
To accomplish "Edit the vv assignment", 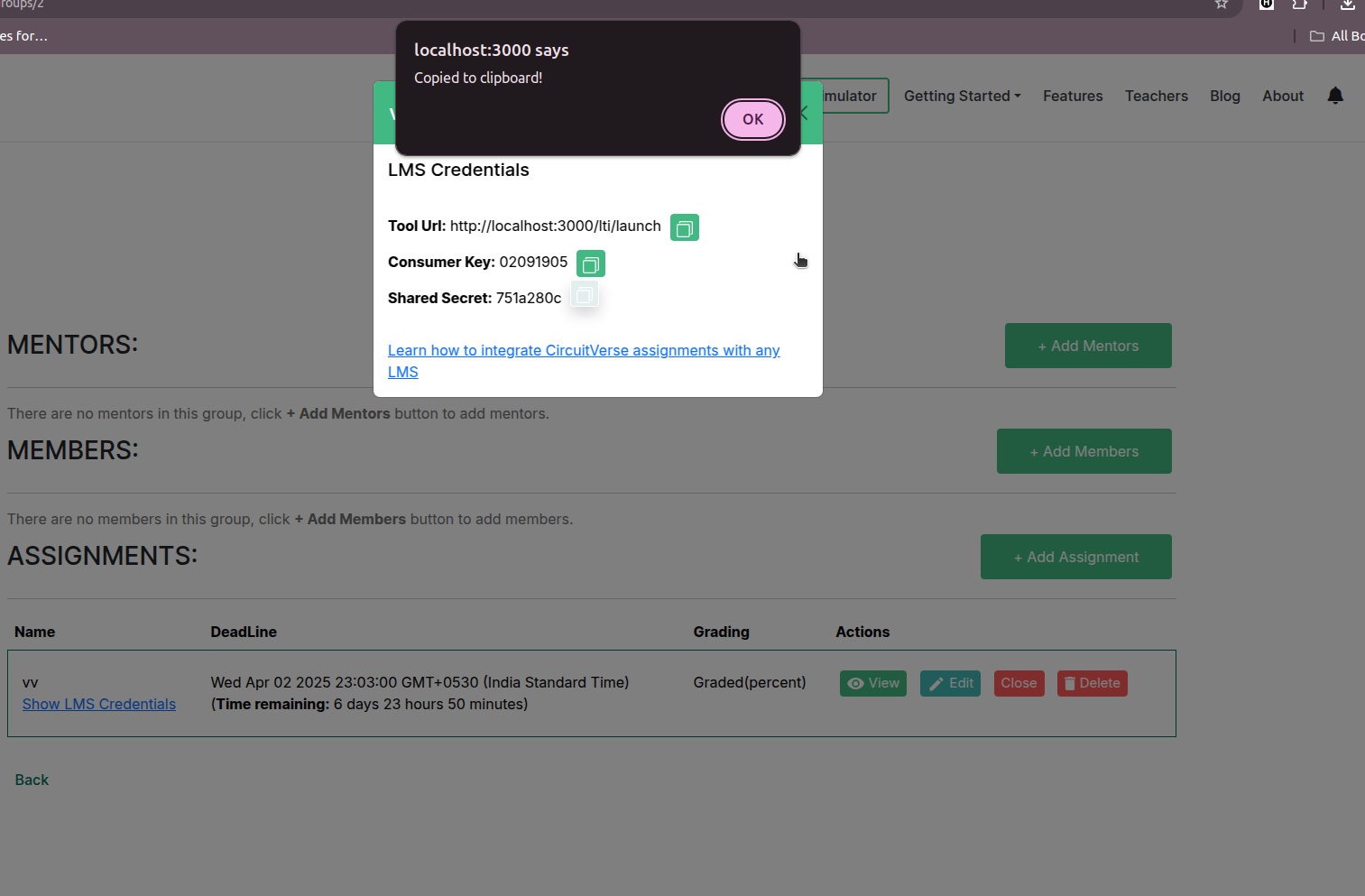I will coord(950,683).
